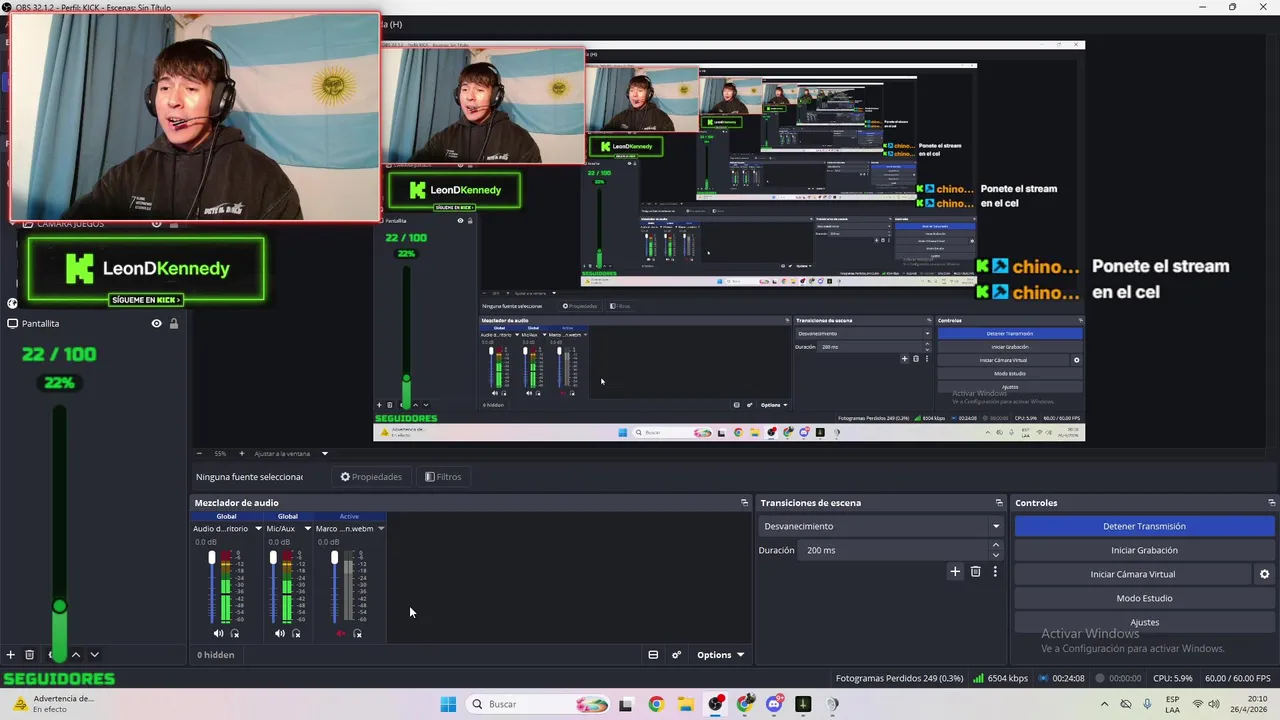Open File Explorer from the taskbar
1280x720 pixels.
(686, 704)
